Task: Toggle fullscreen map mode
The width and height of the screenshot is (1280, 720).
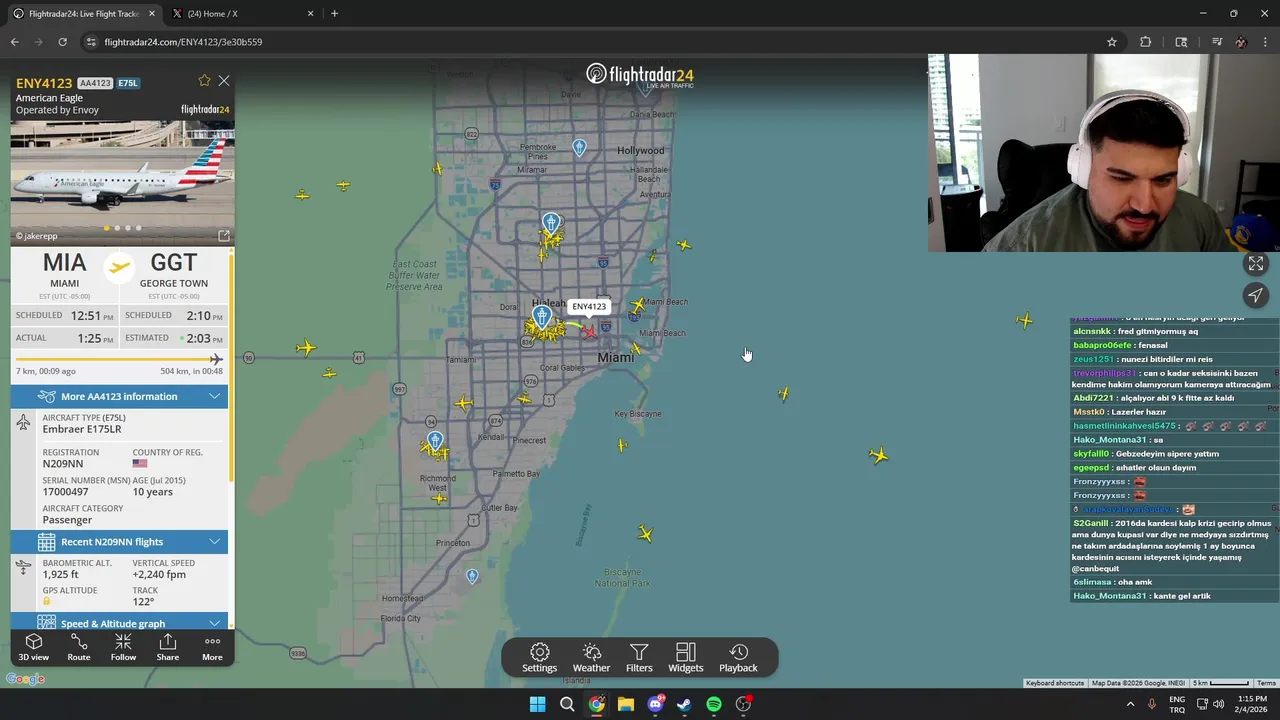Action: 1256,264
